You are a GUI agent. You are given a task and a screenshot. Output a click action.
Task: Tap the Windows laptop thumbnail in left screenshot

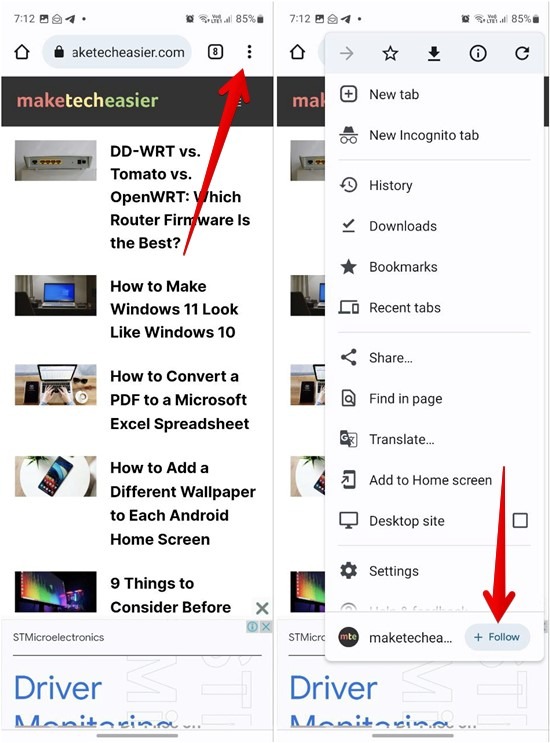[x=55, y=295]
